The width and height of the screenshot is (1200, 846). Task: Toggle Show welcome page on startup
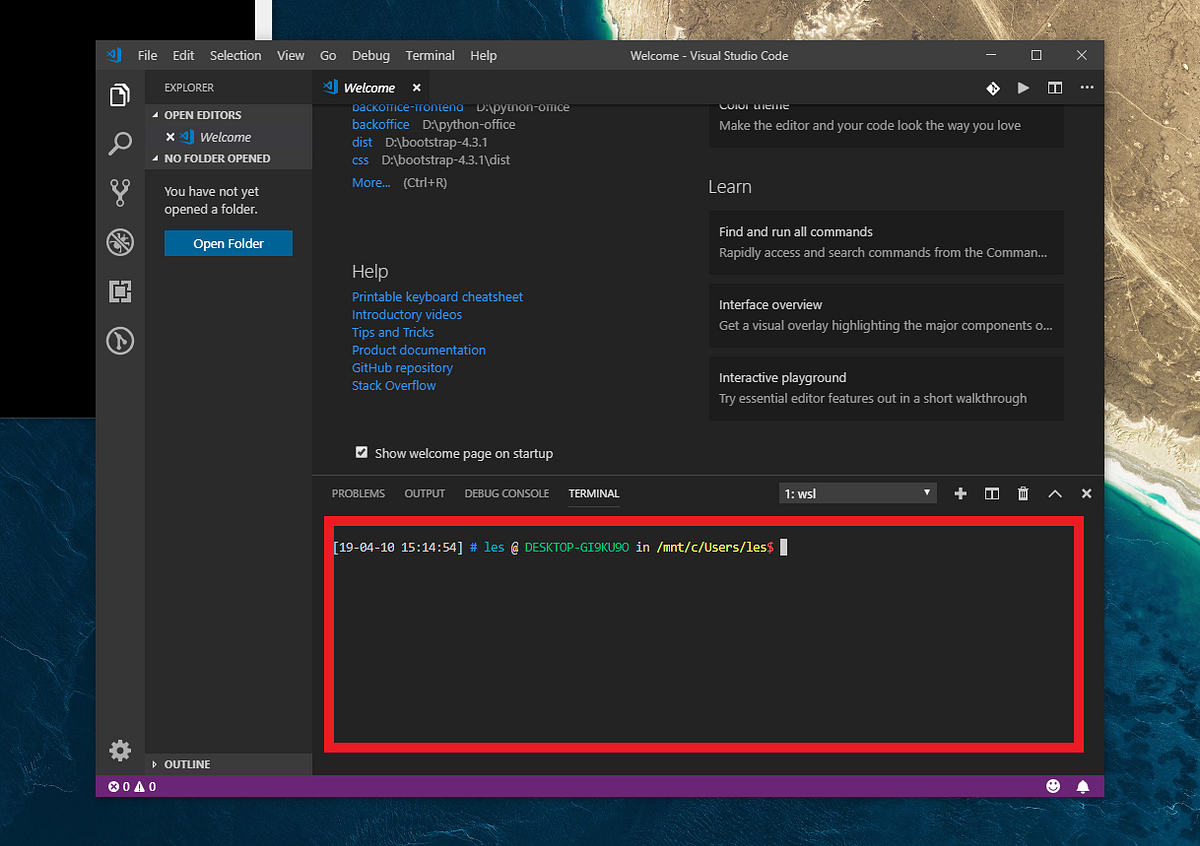coord(361,452)
